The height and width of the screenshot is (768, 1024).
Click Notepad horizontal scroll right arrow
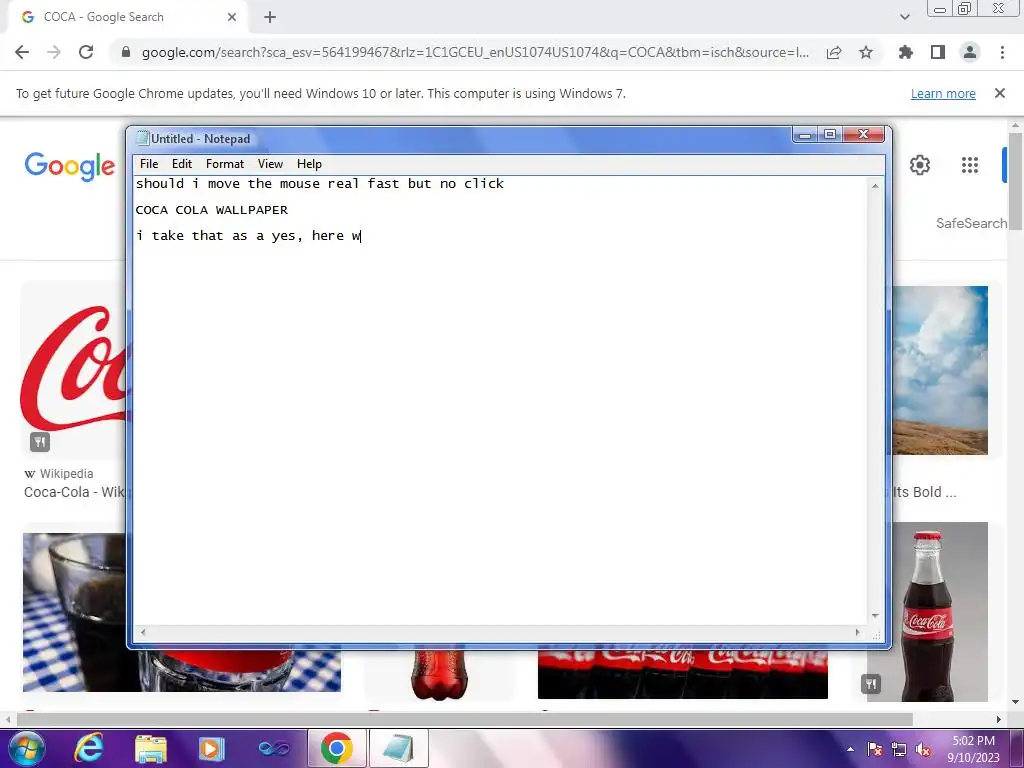(857, 632)
